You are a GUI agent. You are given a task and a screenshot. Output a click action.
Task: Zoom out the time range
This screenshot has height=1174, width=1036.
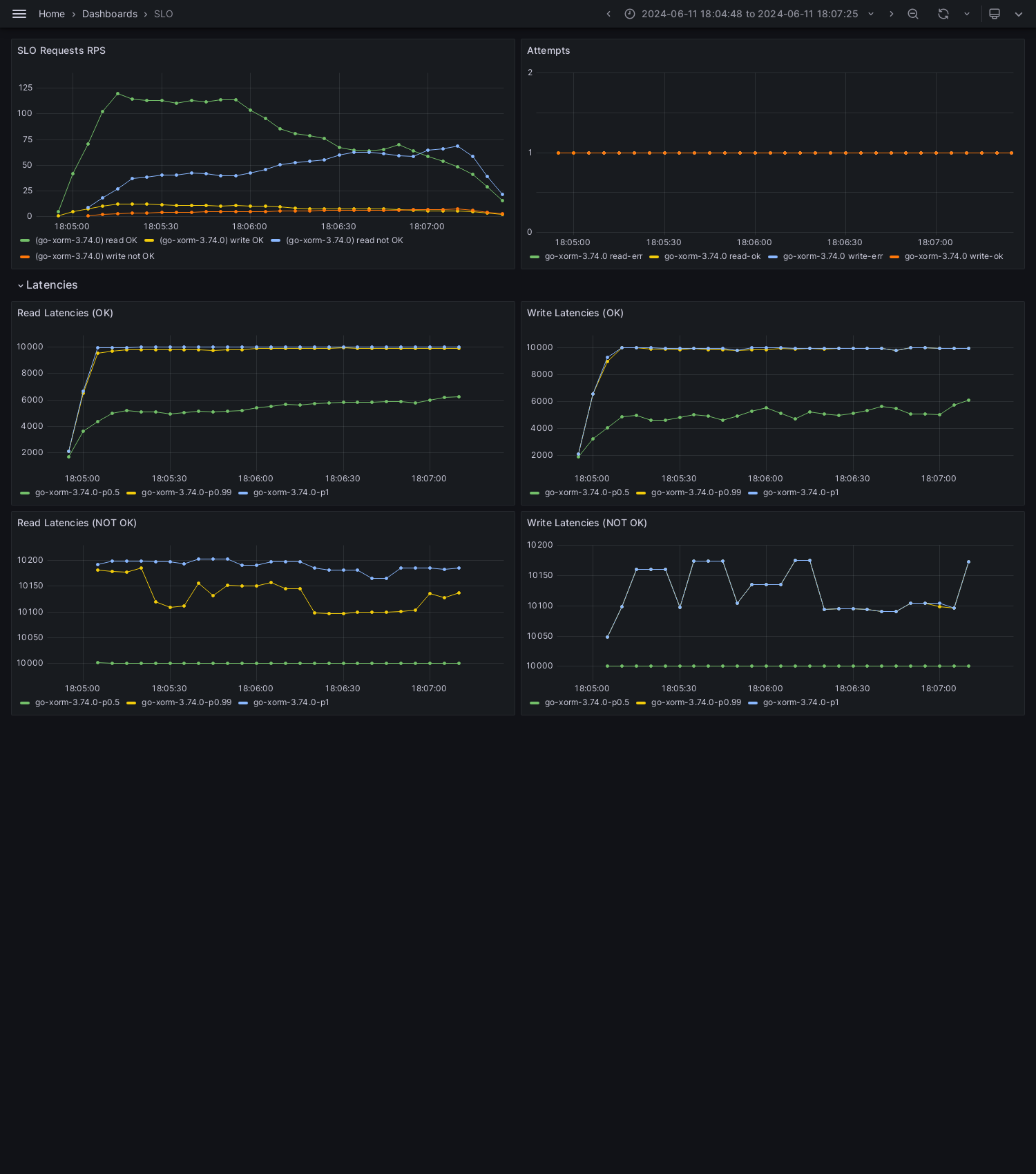[913, 14]
